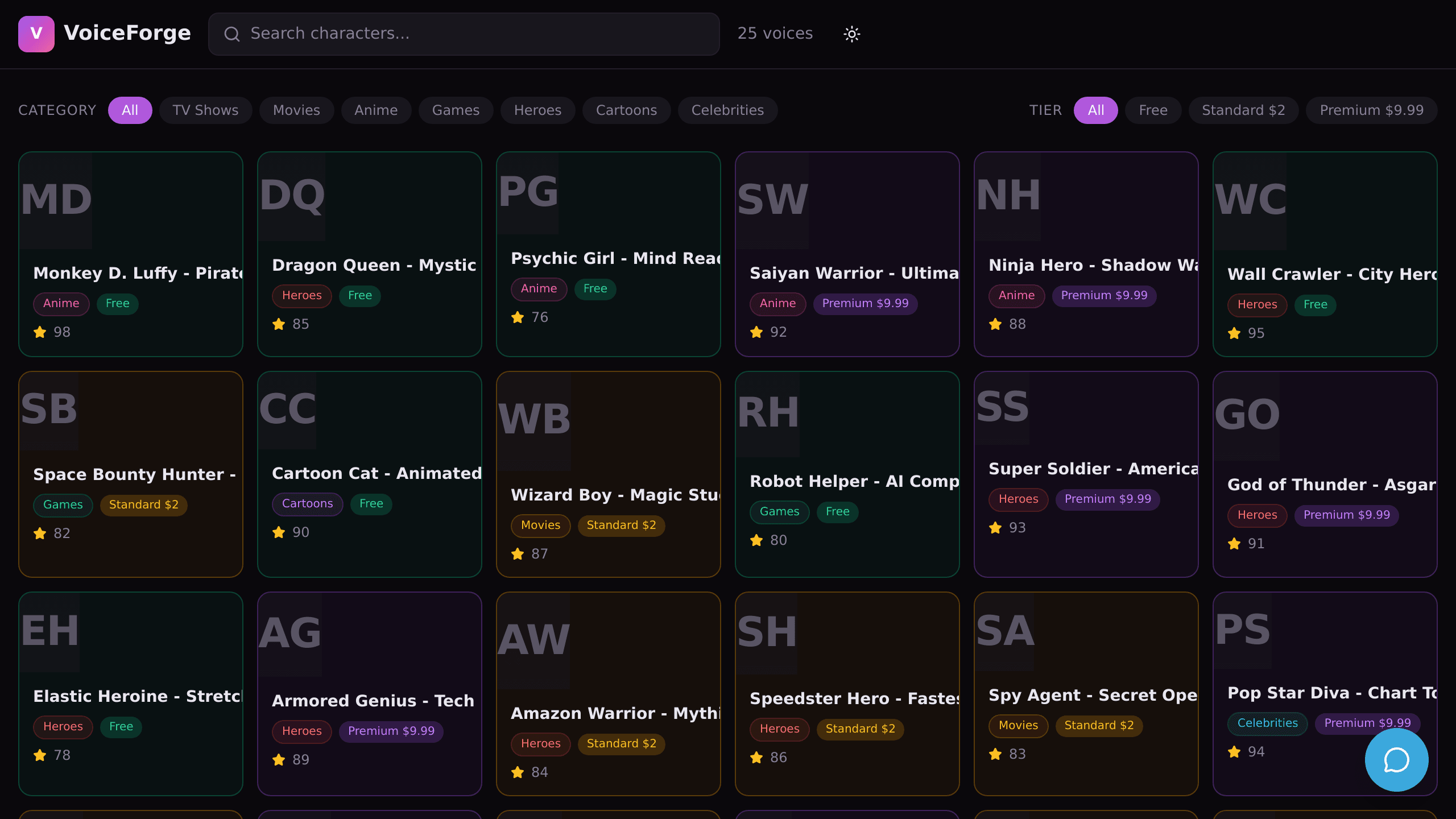Click star rating icon on Dragon Queen
Screen dimensions: 1456x819
pyautogui.click(x=279, y=324)
